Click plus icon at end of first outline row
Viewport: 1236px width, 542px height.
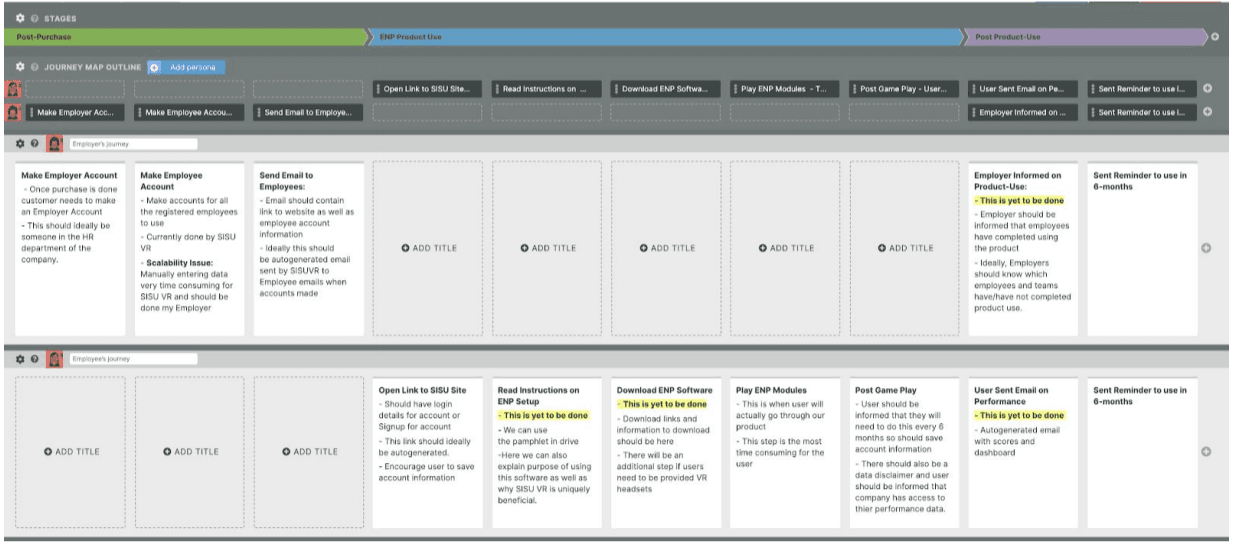(1207, 89)
